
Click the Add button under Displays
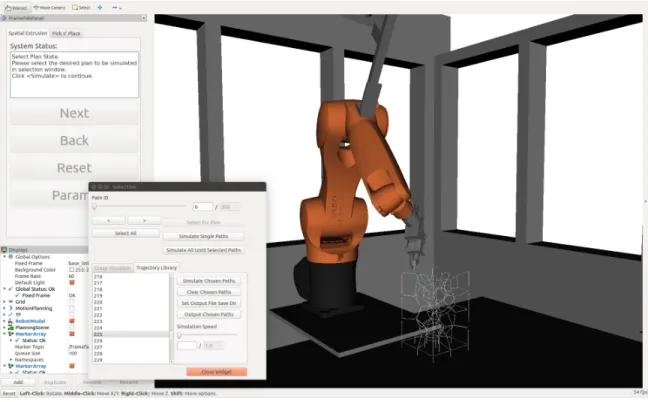pos(18,382)
